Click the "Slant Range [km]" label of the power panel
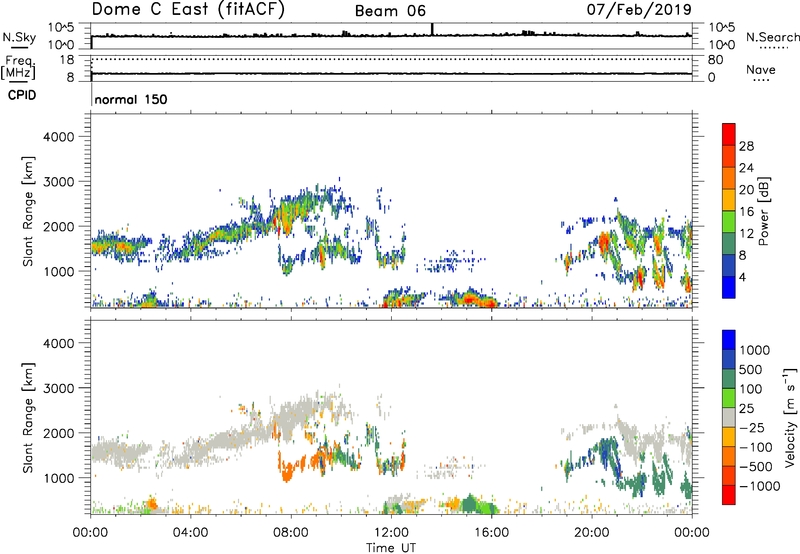 pos(28,211)
